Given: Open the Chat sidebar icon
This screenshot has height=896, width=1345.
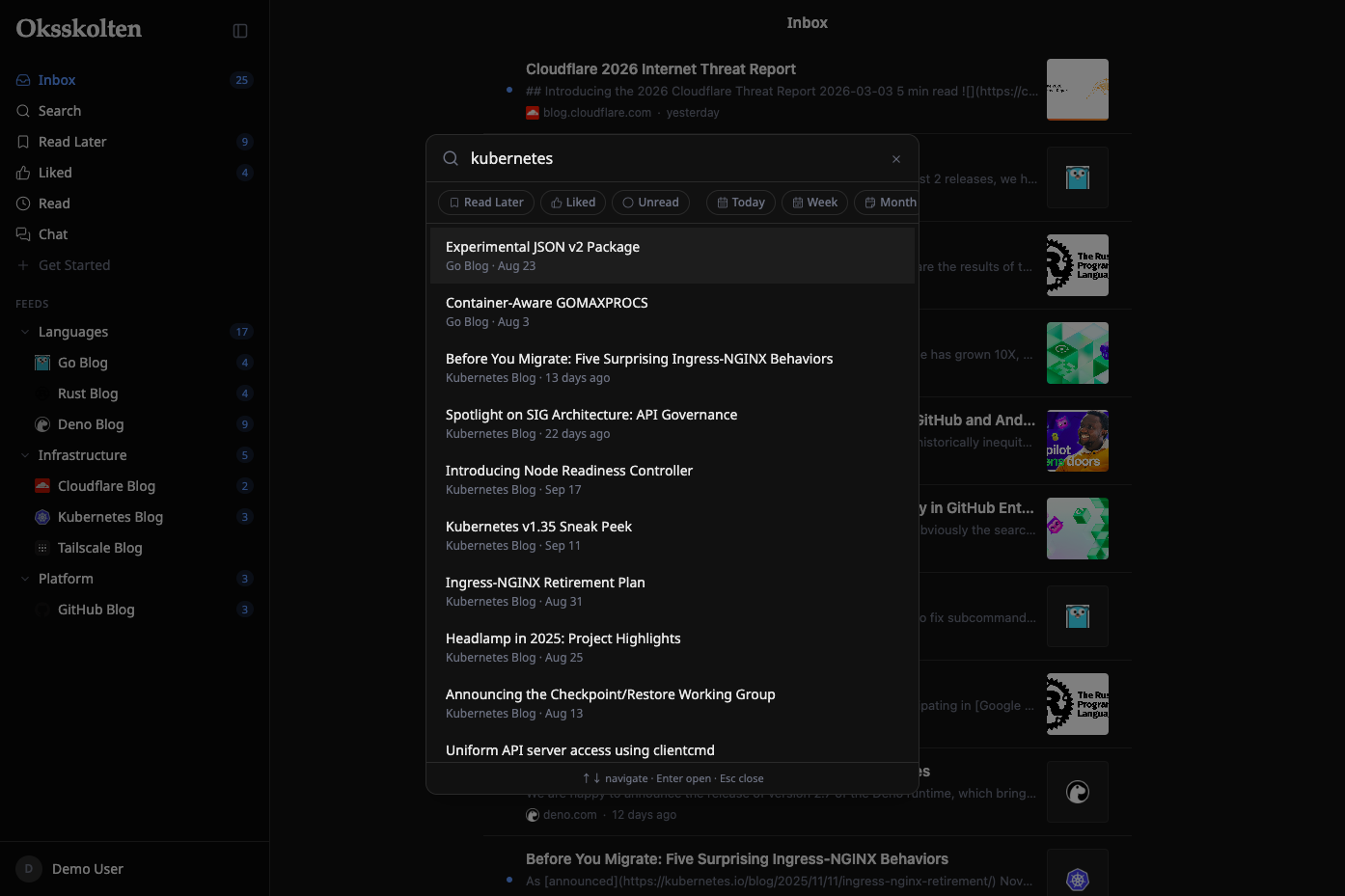Looking at the screenshot, I should pos(23,234).
